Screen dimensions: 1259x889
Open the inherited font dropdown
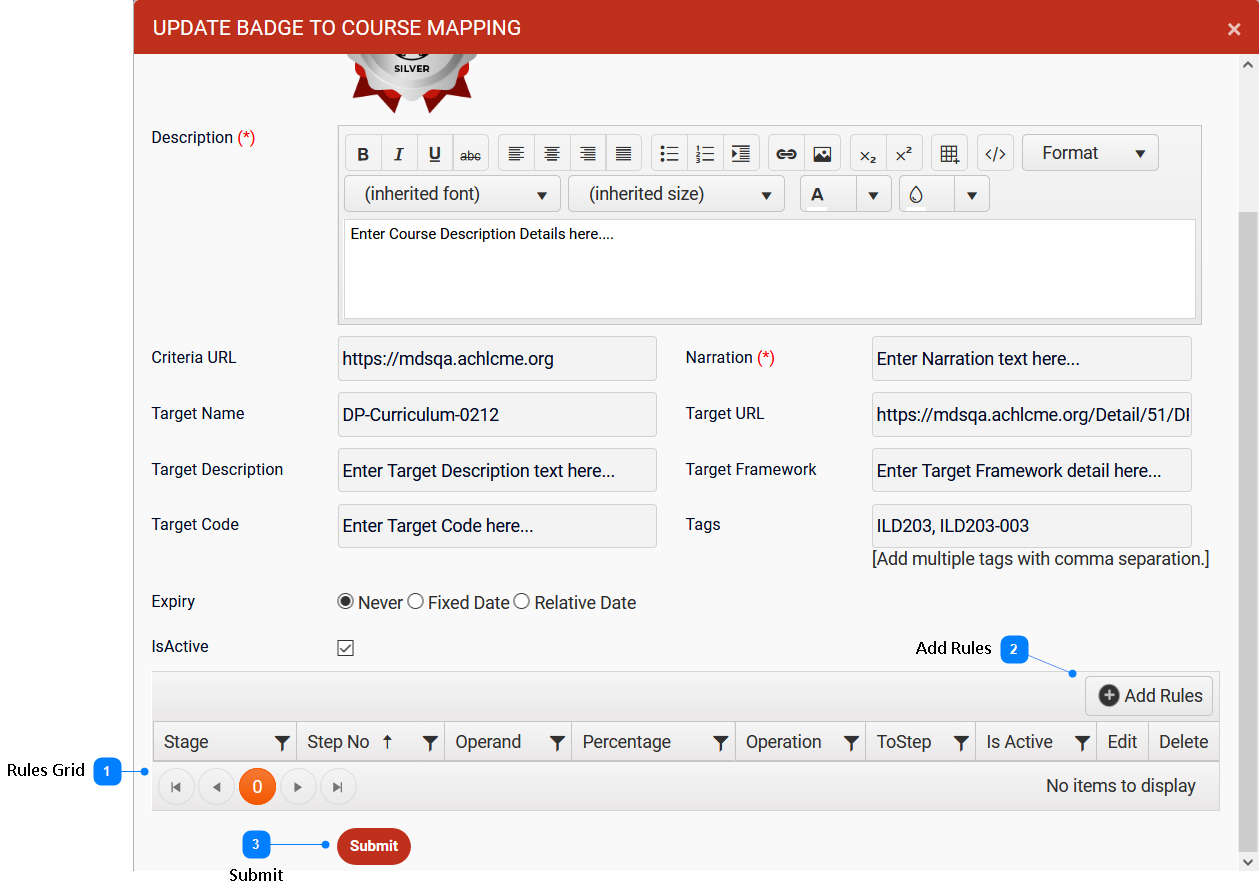point(452,194)
